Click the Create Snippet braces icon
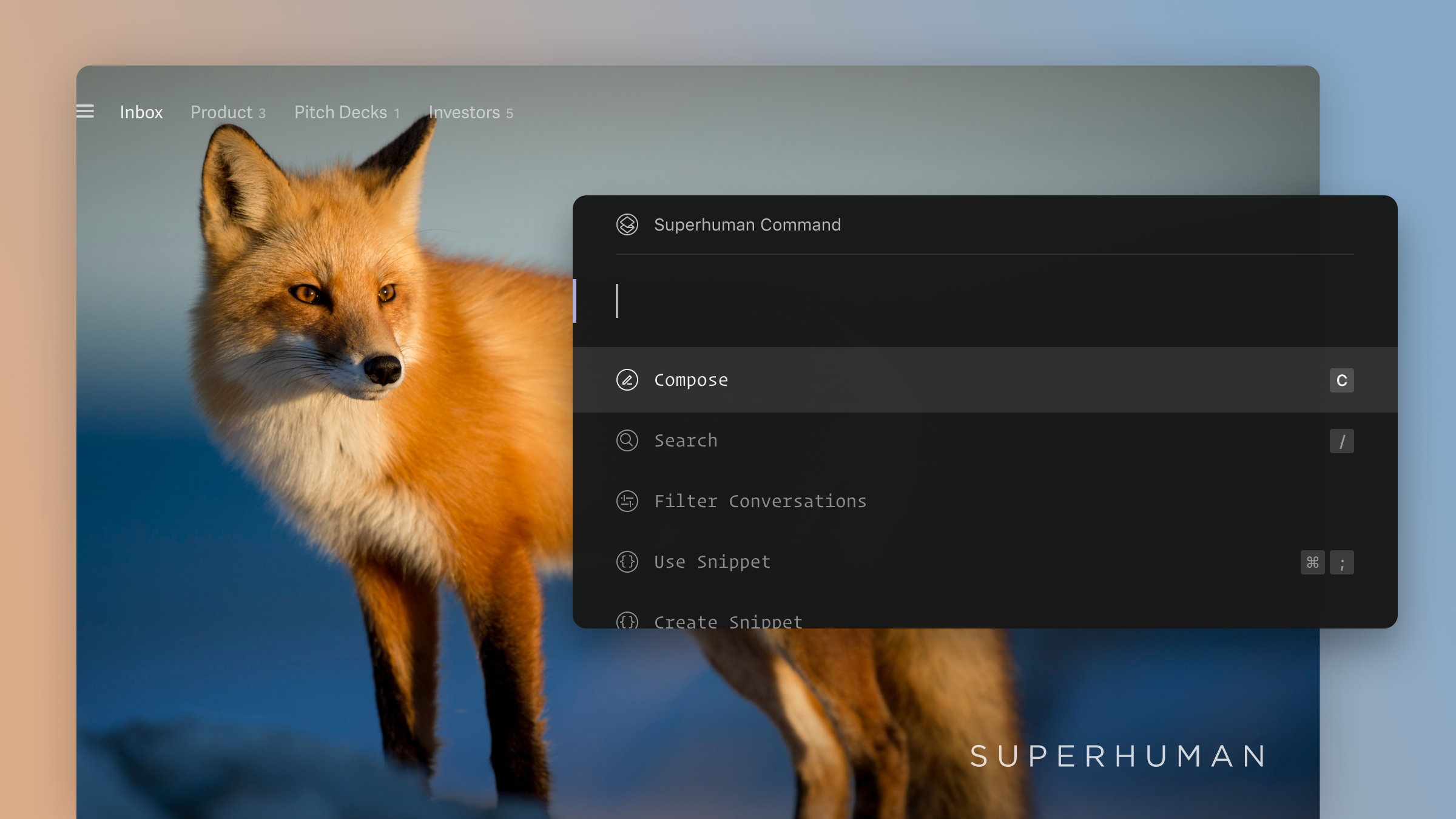The width and height of the screenshot is (1456, 819). coord(627,621)
